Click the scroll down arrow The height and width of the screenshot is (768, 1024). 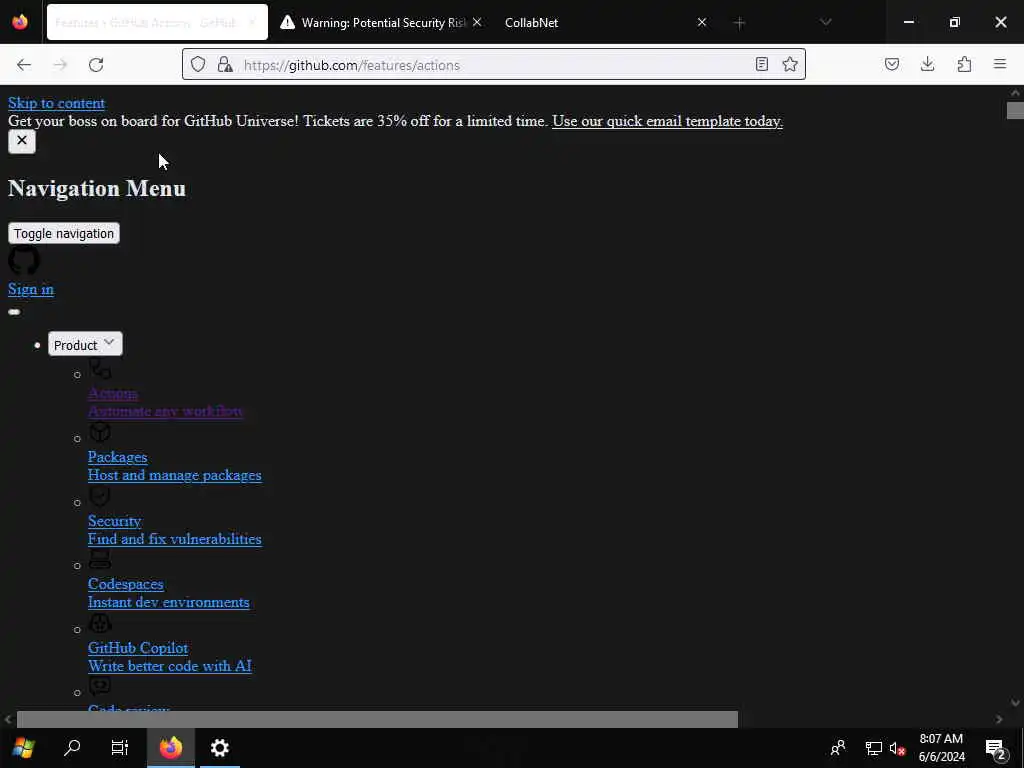click(1015, 703)
